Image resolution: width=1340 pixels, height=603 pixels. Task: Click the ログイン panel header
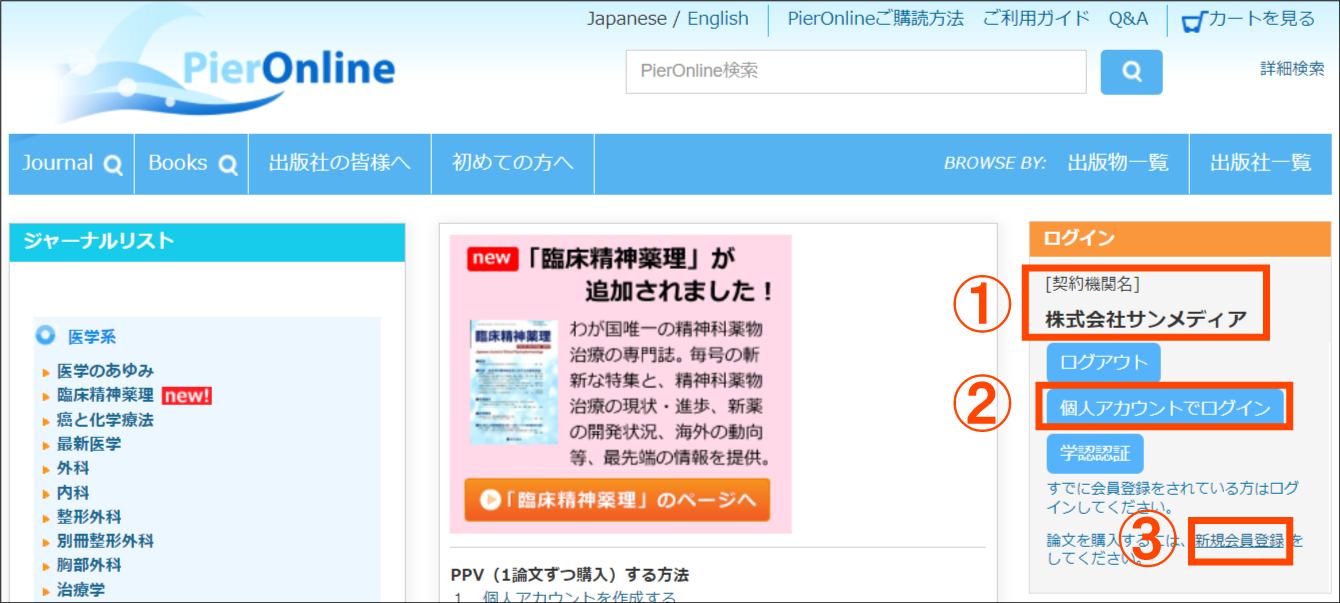(1180, 239)
